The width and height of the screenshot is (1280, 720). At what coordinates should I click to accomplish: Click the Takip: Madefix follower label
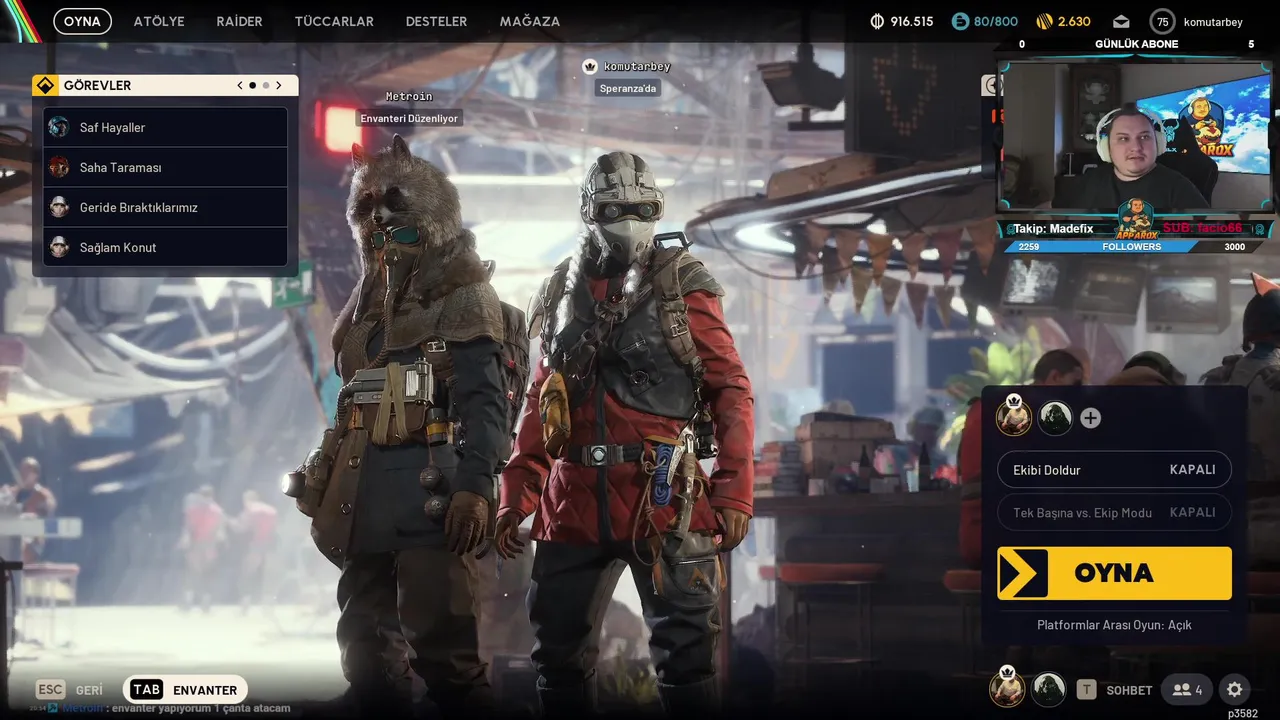[1053, 229]
